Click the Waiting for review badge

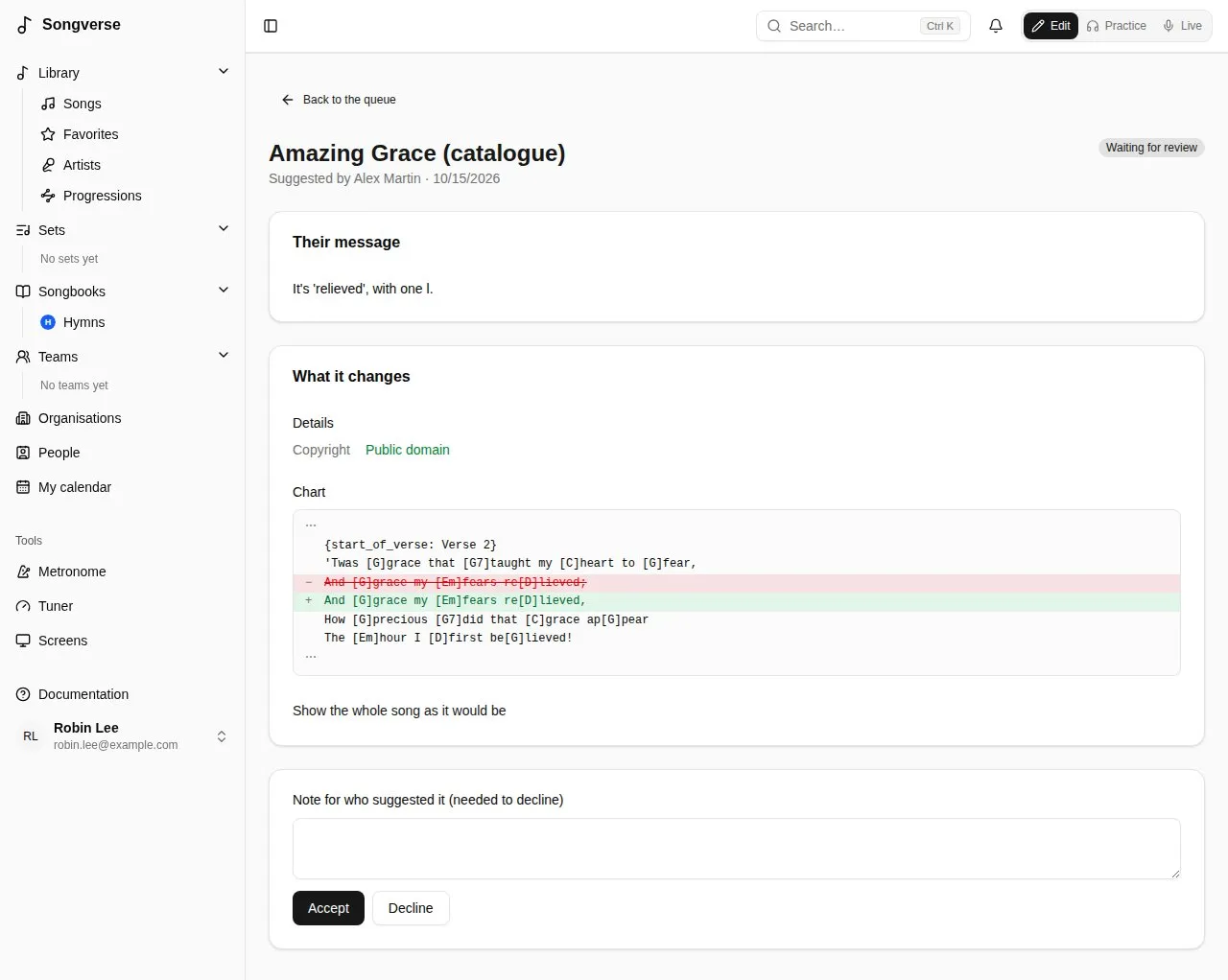[x=1151, y=148]
